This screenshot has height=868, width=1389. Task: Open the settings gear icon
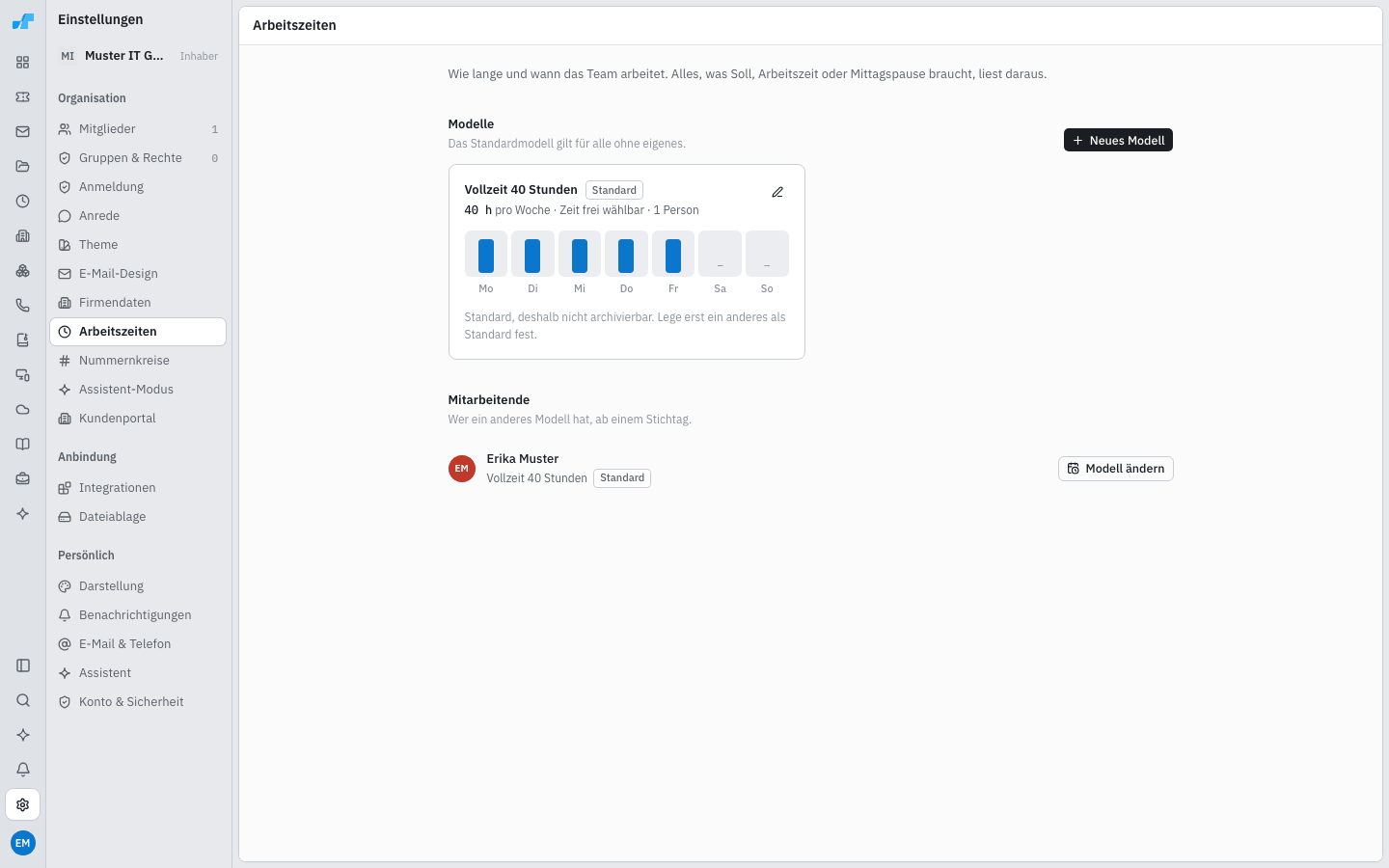[23, 804]
